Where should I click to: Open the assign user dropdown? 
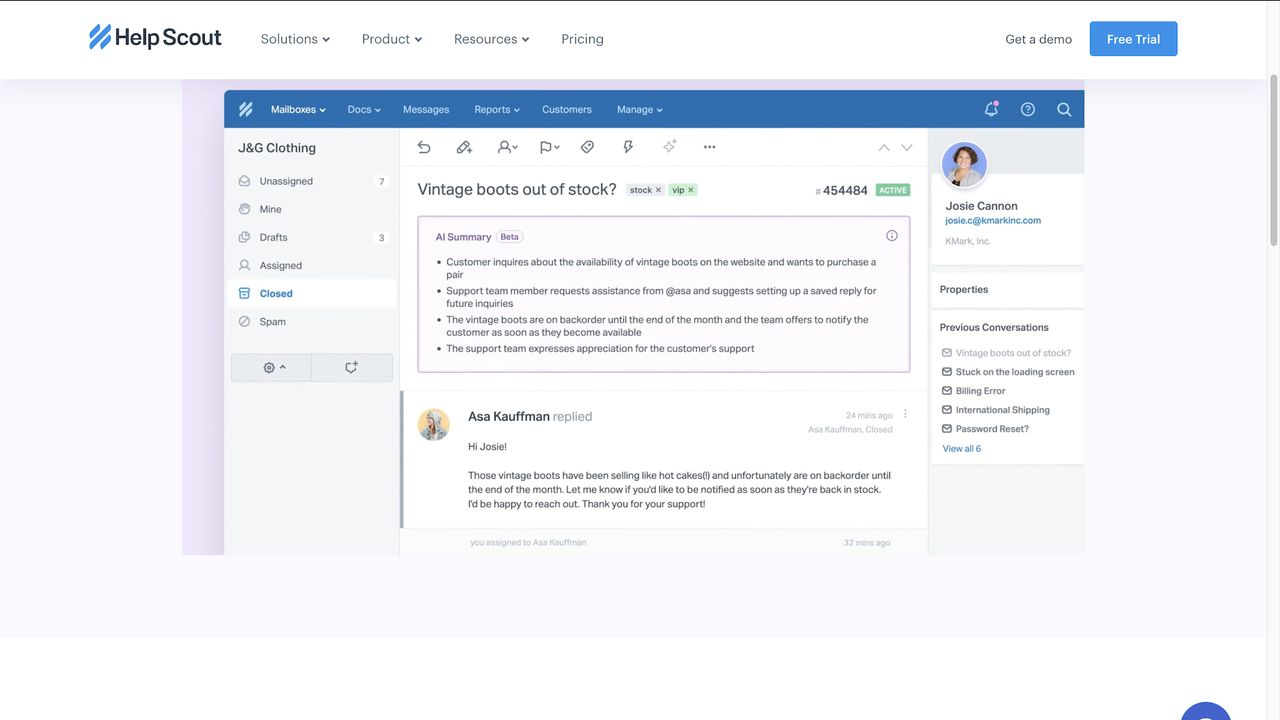coord(507,147)
